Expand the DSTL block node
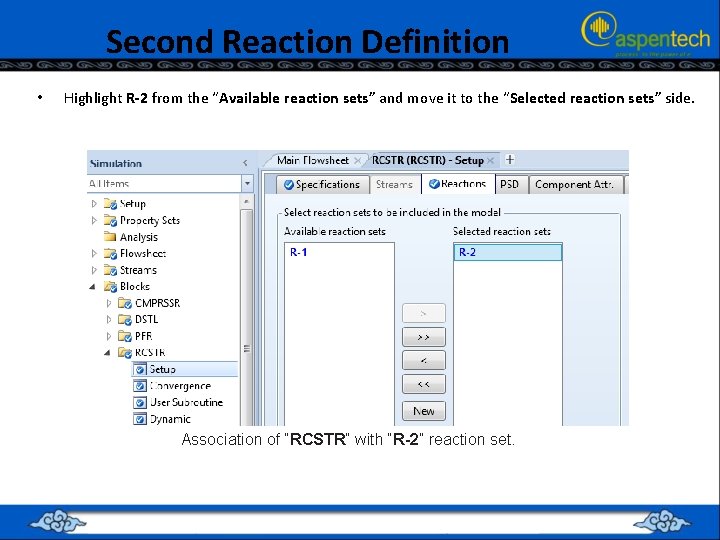This screenshot has width=720, height=540. coord(109,320)
